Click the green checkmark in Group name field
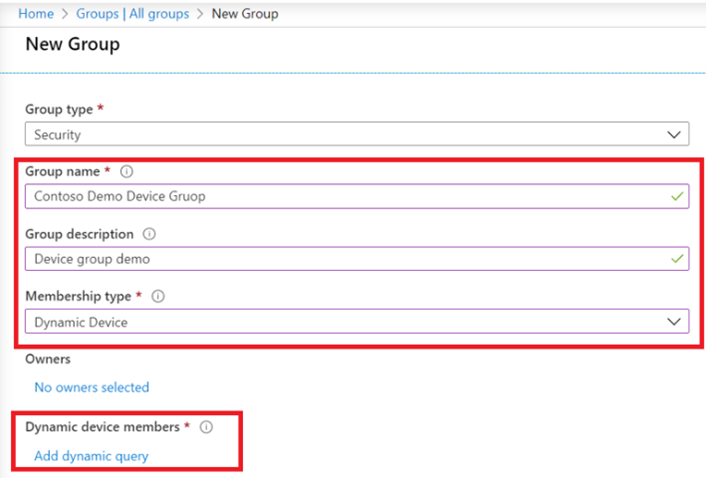706x478 pixels. 677,196
